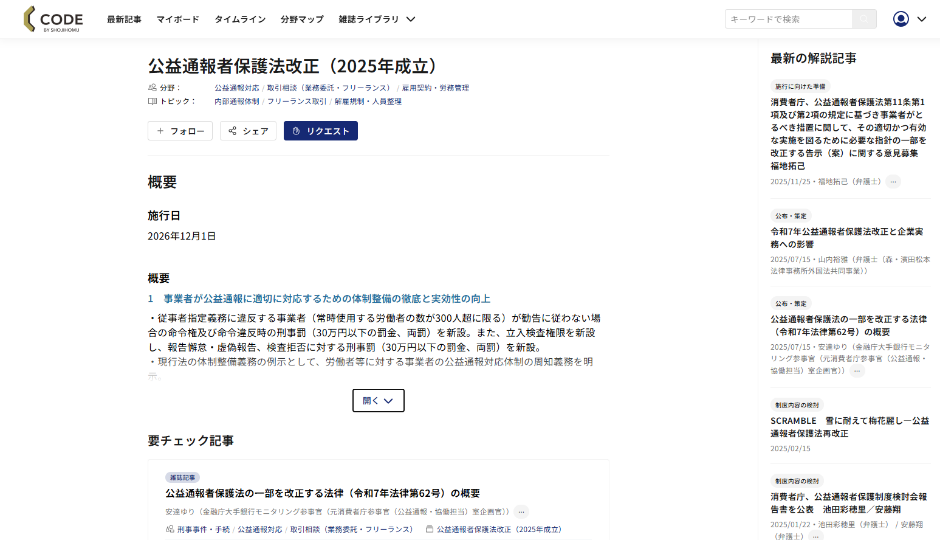Click the search magnifier button
The image size is (940, 540).
864,19
